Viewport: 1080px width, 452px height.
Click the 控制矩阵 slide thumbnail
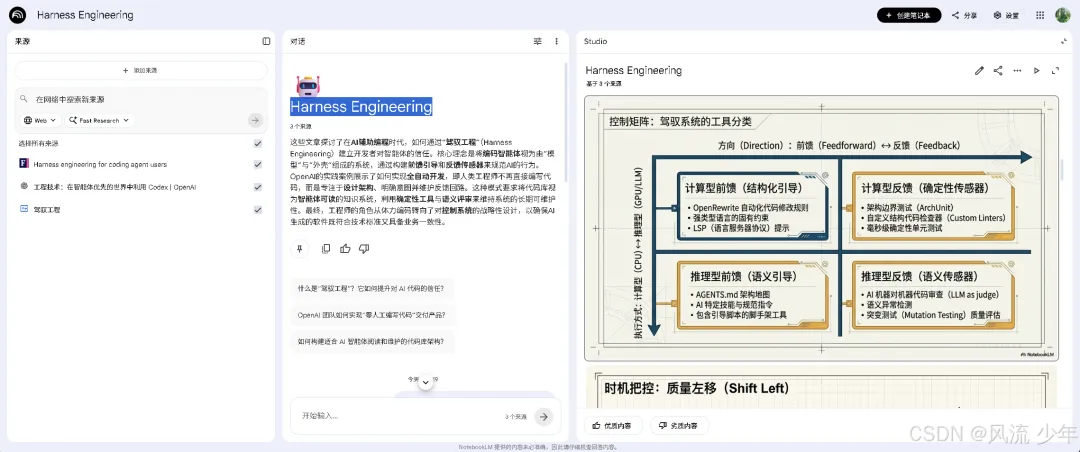pos(821,227)
